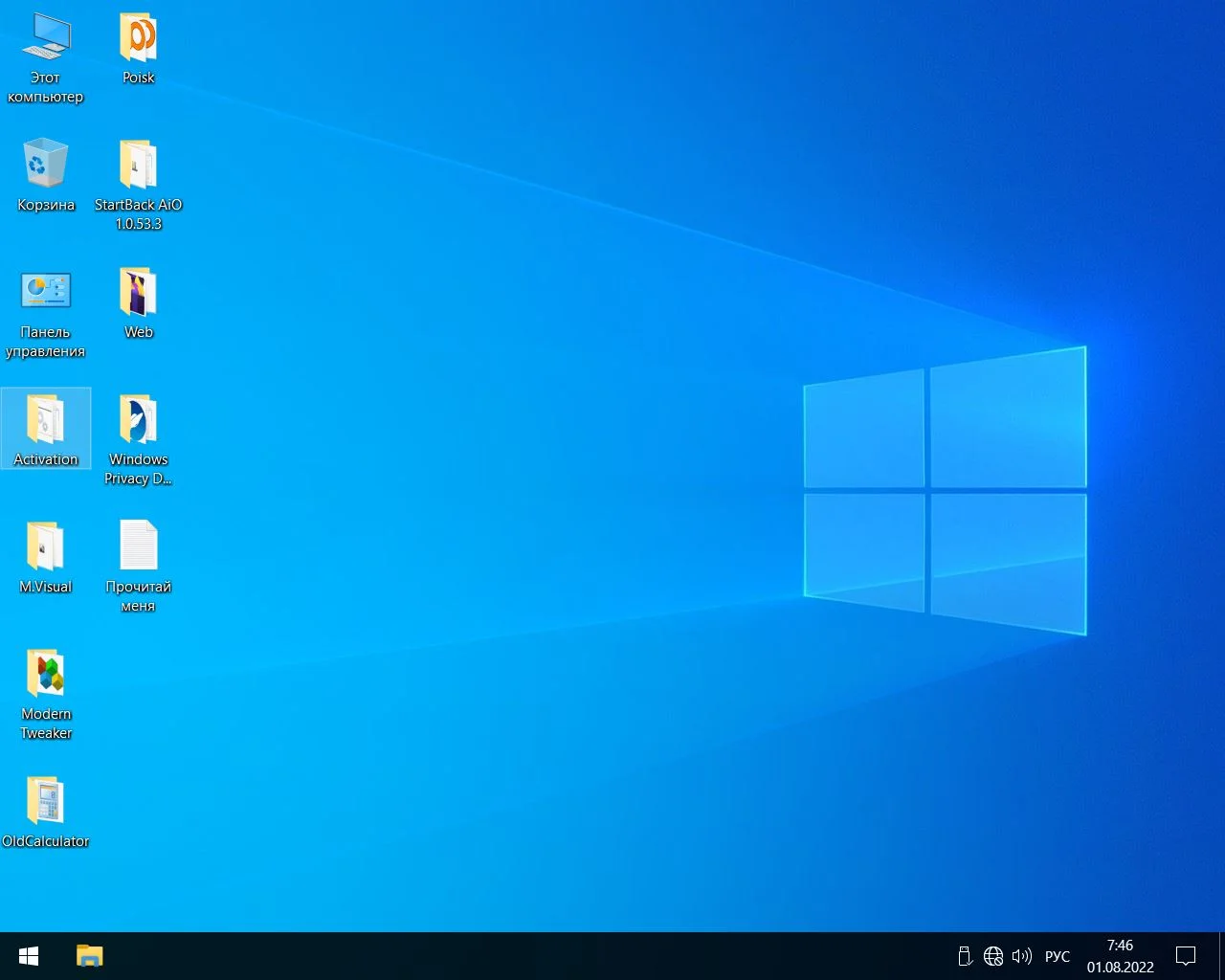Open the notification Action Center

[1186, 956]
